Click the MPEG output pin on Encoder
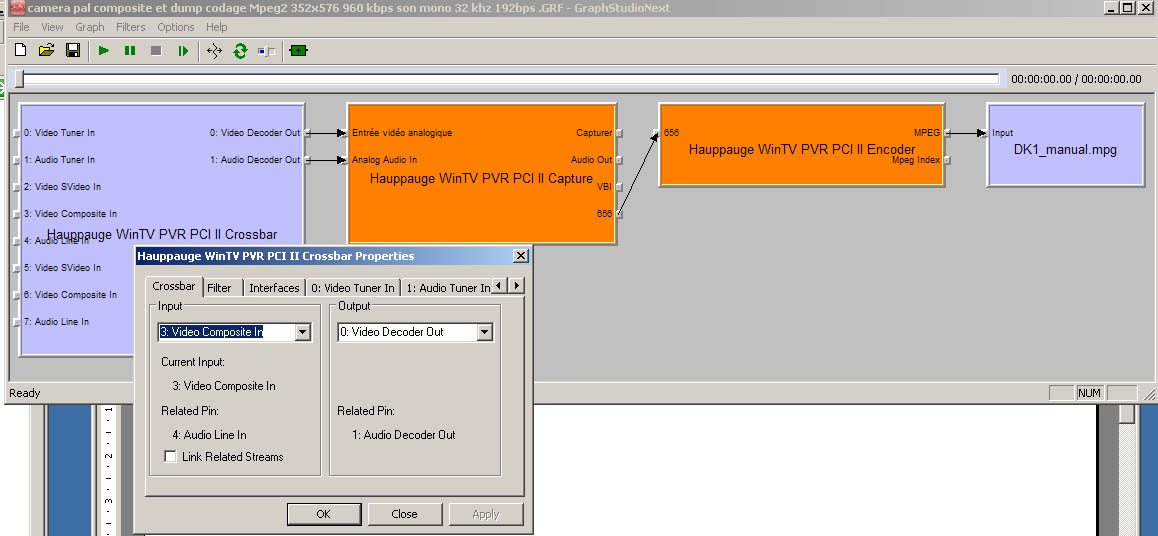 point(947,133)
